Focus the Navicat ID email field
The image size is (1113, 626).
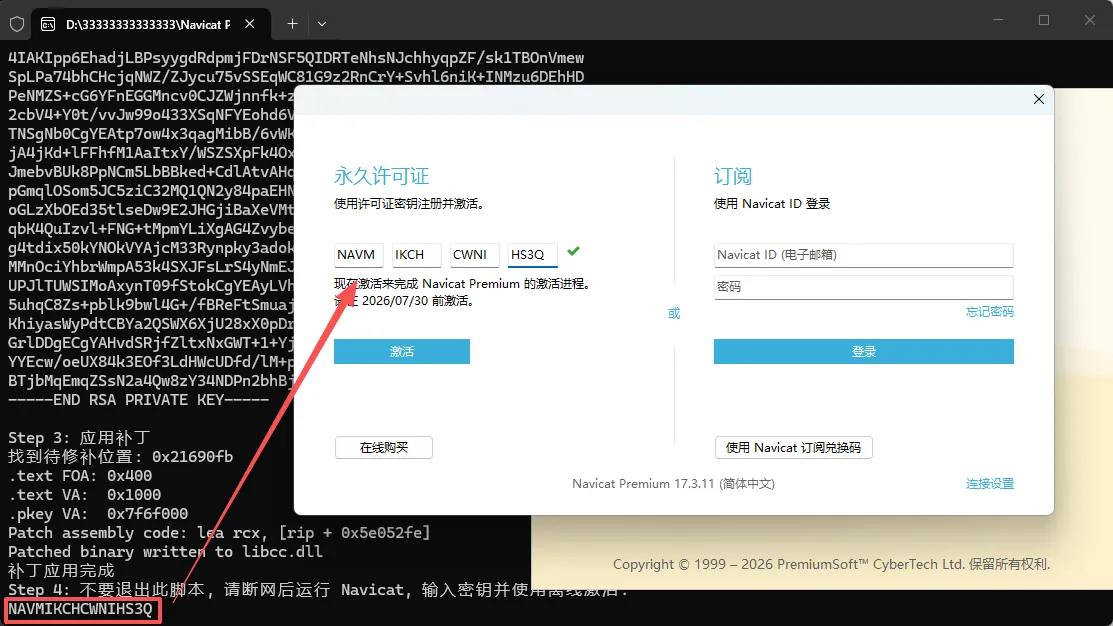click(x=863, y=255)
